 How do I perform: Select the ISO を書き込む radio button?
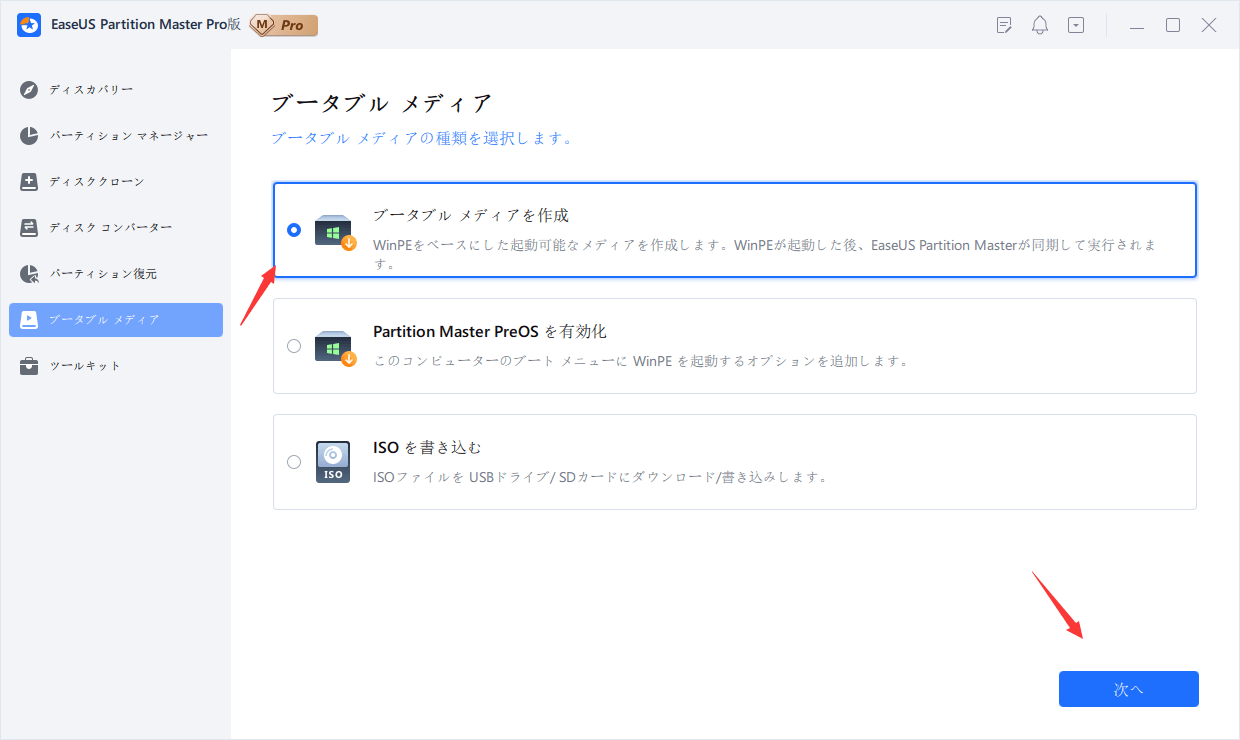[293, 462]
